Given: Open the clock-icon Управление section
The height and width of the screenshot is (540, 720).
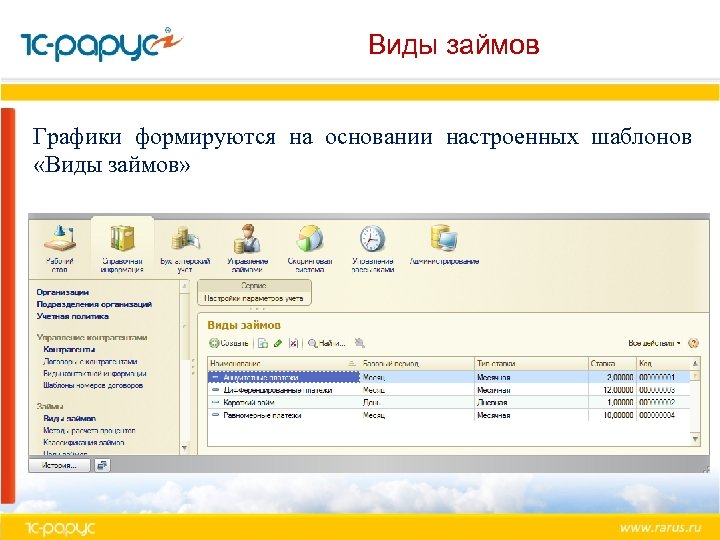Looking at the screenshot, I should (372, 248).
